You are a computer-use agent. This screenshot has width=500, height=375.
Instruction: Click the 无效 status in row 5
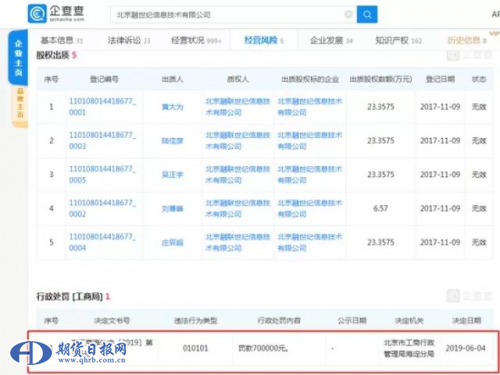coord(479,242)
